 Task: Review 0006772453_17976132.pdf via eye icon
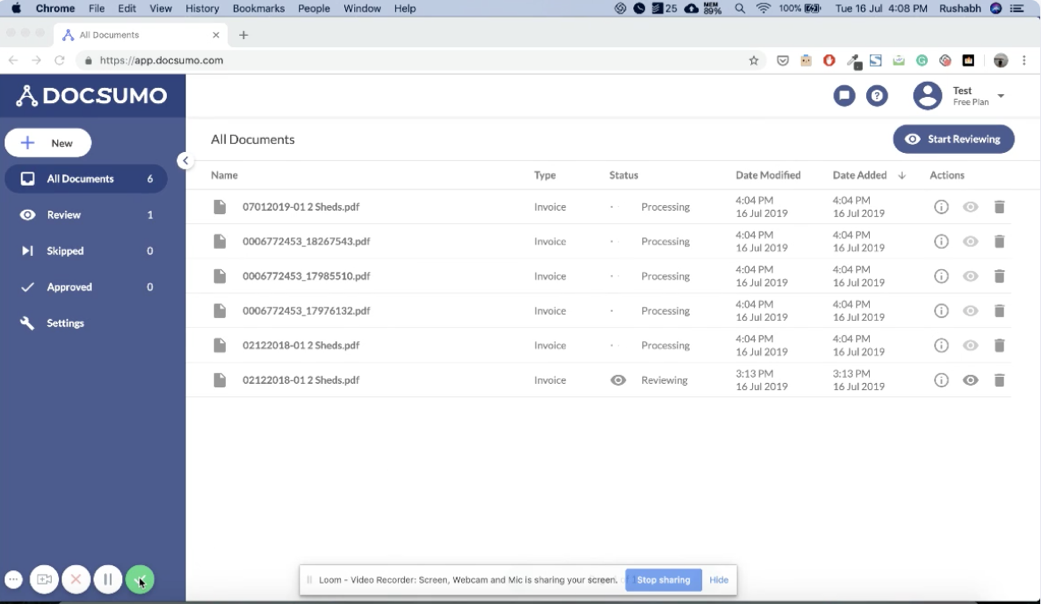[970, 311]
